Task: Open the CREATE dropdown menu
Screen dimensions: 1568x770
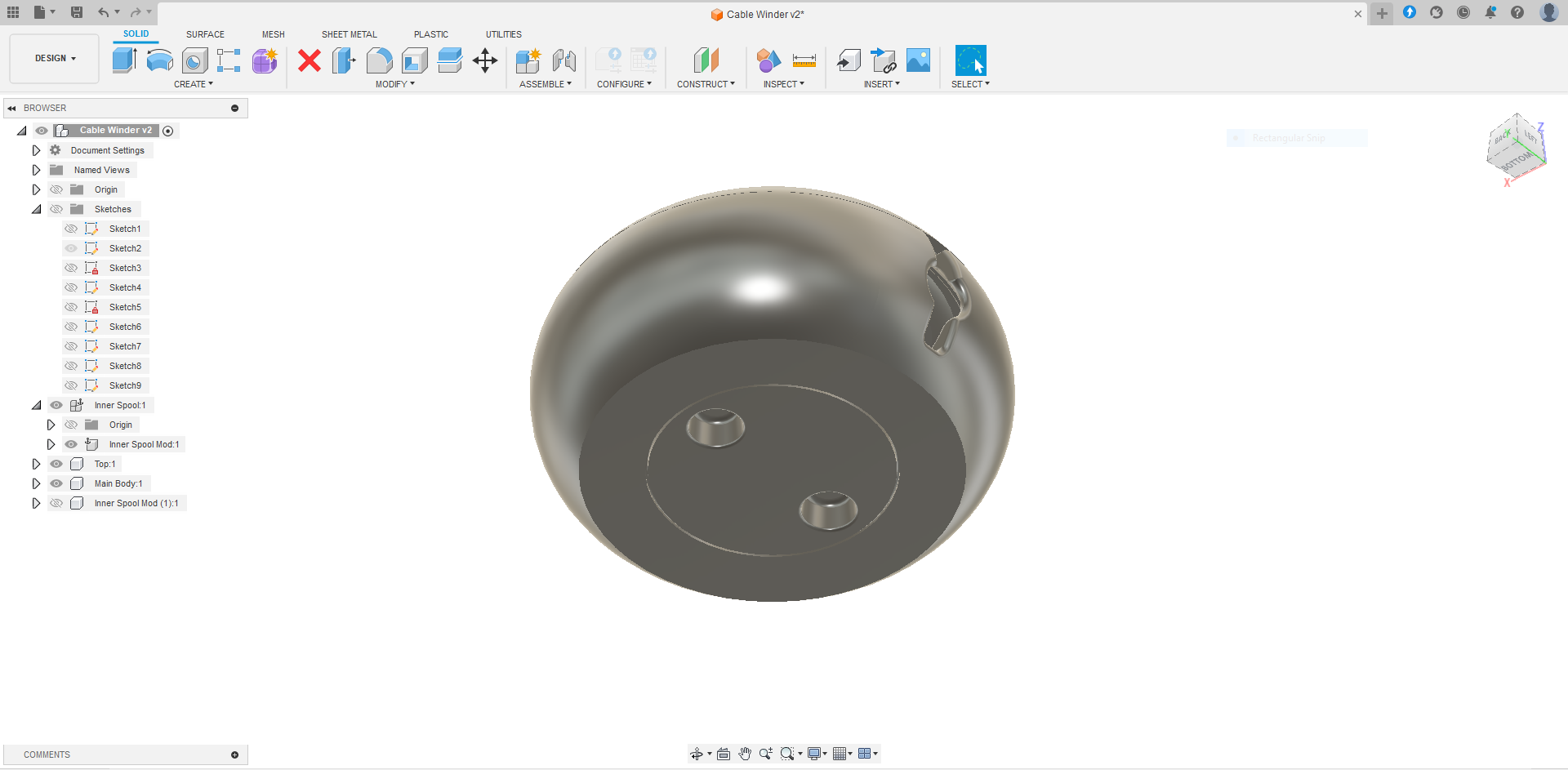Action: [x=194, y=84]
